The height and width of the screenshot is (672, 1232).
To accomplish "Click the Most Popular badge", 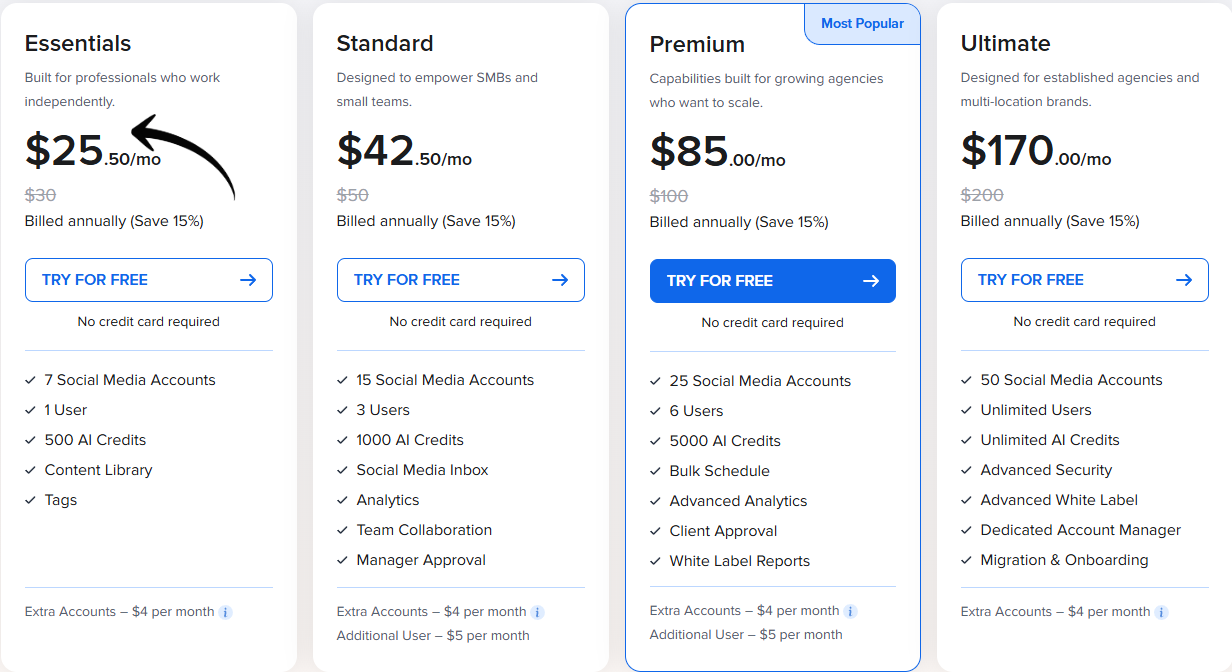I will (x=862, y=24).
